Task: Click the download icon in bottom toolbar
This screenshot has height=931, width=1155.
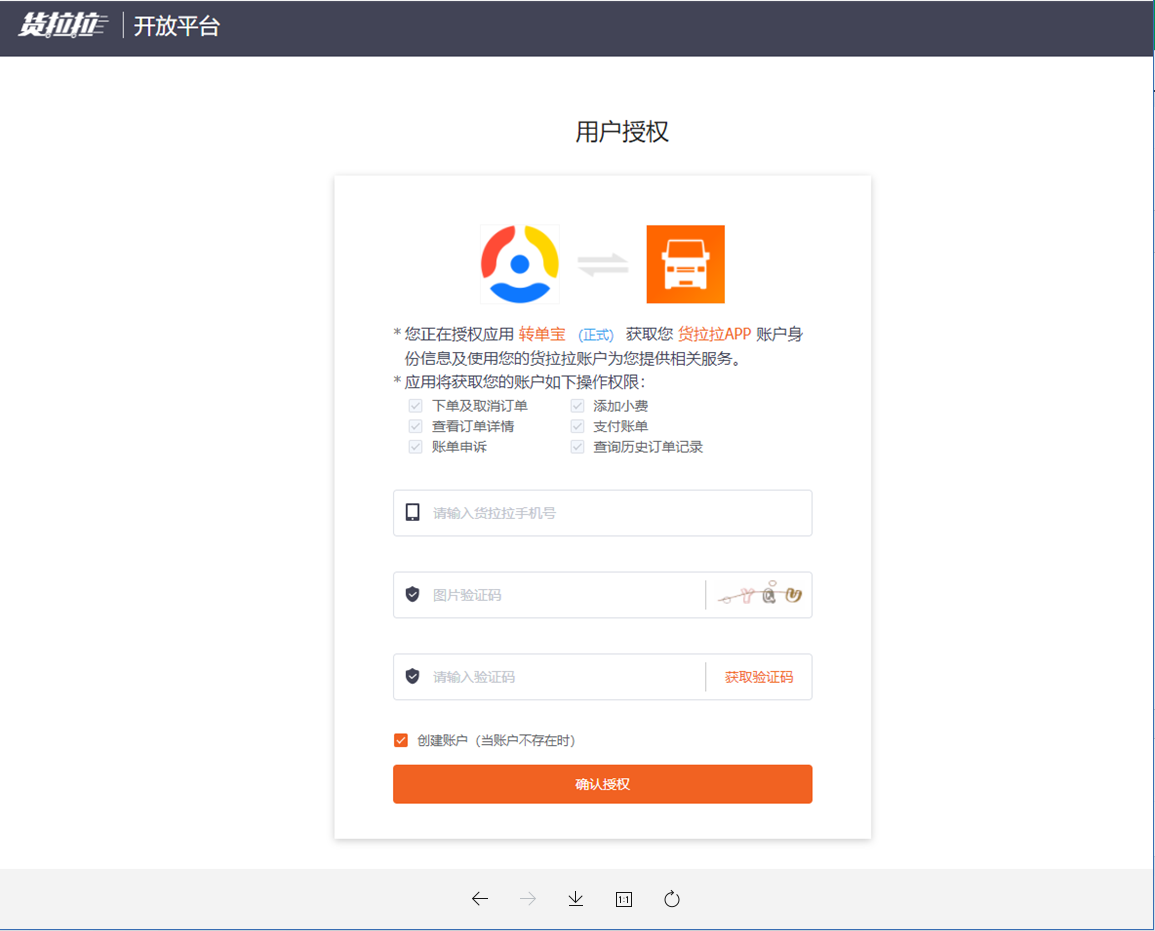Action: tap(576, 899)
